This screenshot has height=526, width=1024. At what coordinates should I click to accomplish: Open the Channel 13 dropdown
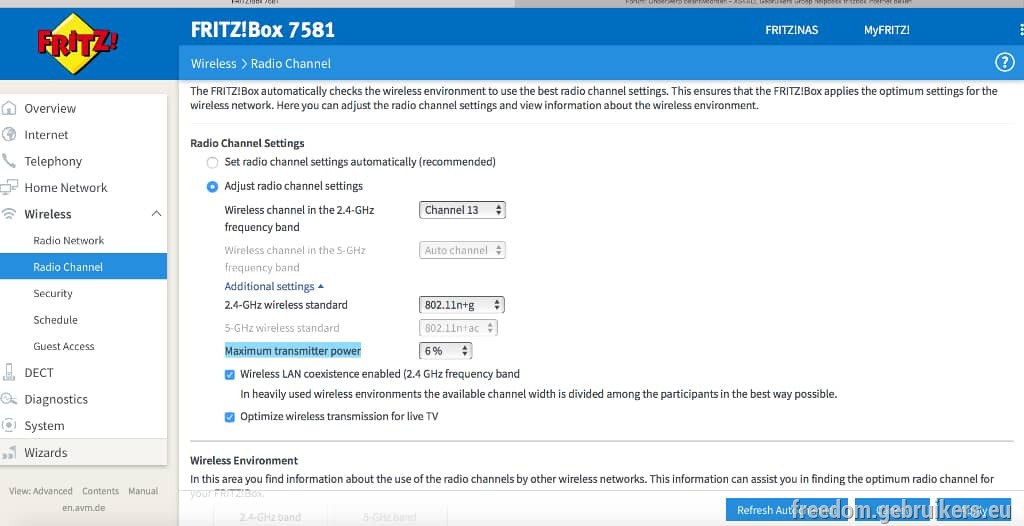click(462, 210)
